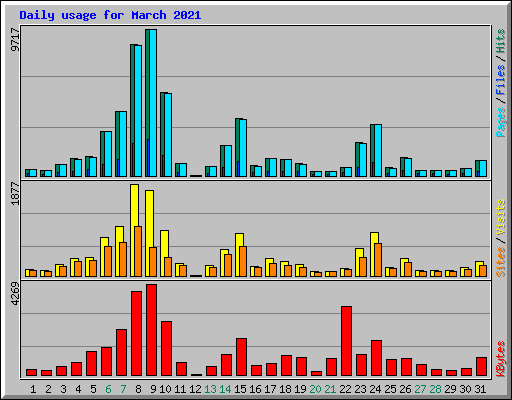Click the cyan Pages bar for day 15

243,148
